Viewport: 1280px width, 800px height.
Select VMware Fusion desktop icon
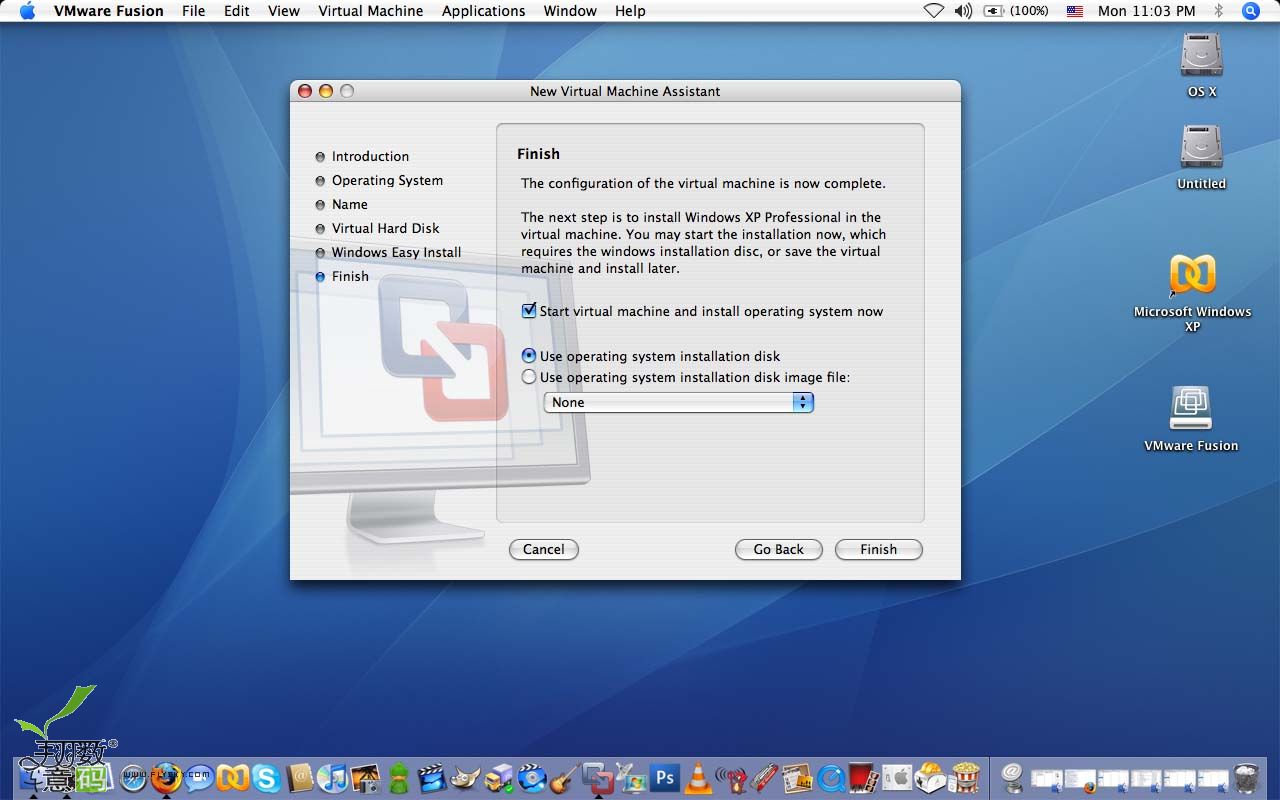(x=1191, y=420)
